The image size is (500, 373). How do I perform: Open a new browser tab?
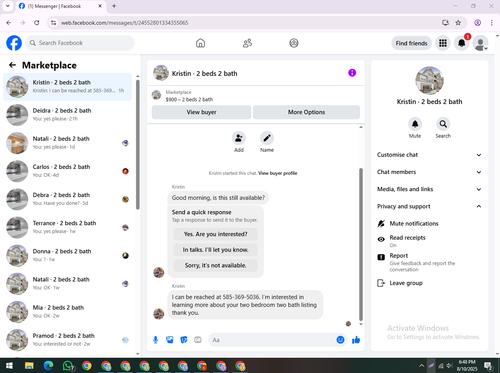click(x=114, y=6)
